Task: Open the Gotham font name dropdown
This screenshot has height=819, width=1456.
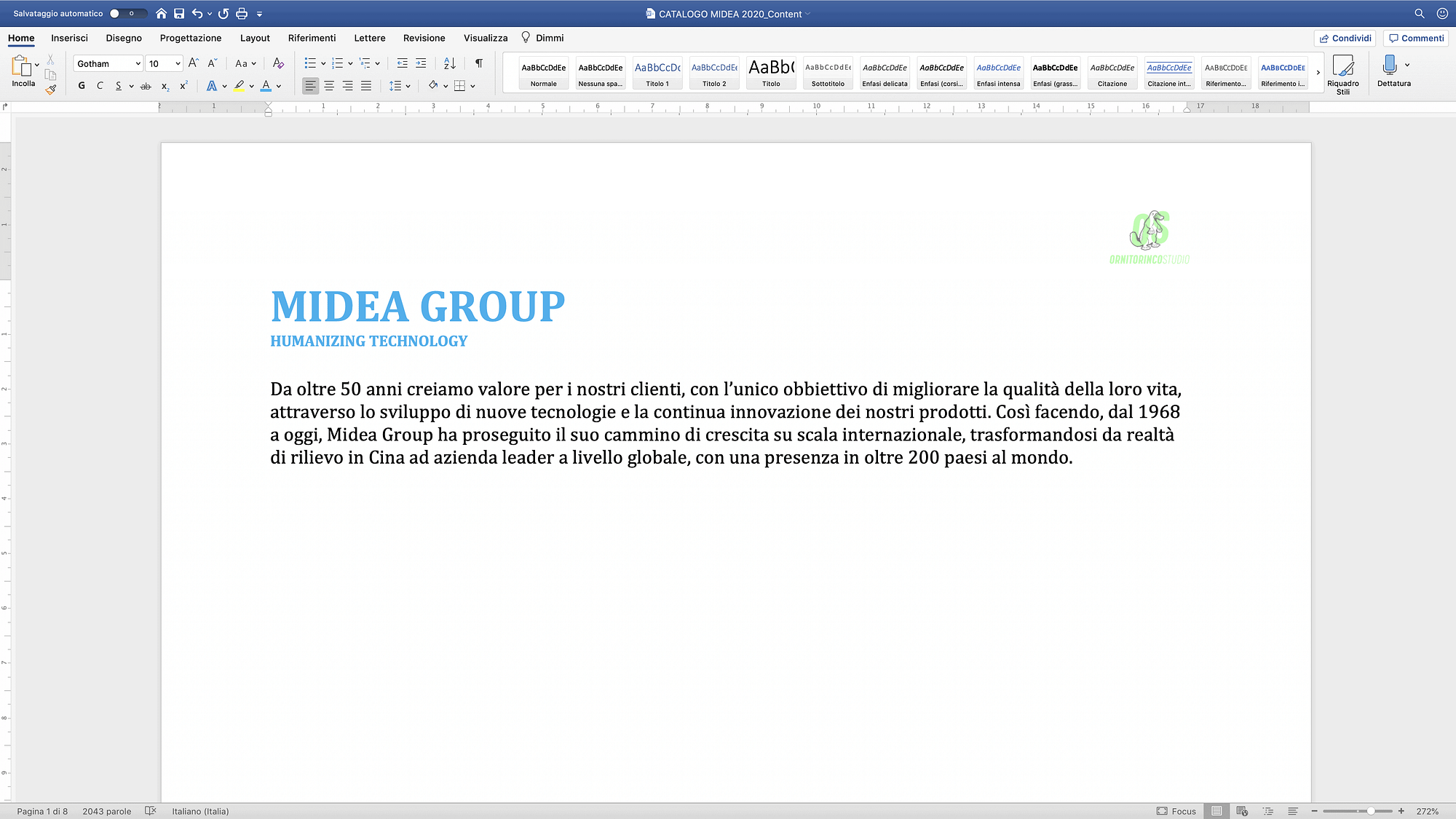Action: click(x=138, y=63)
